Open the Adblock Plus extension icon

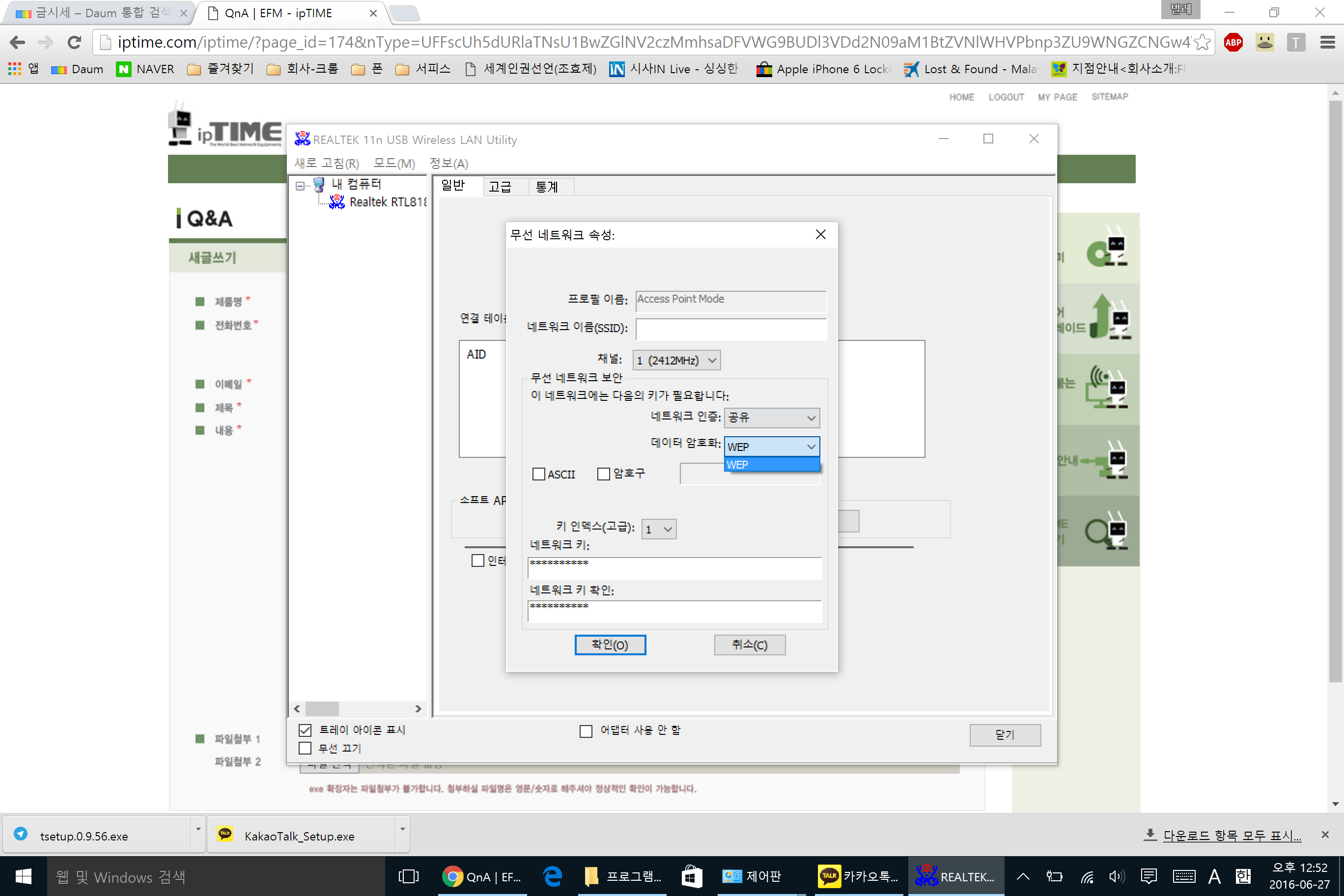tap(1233, 42)
